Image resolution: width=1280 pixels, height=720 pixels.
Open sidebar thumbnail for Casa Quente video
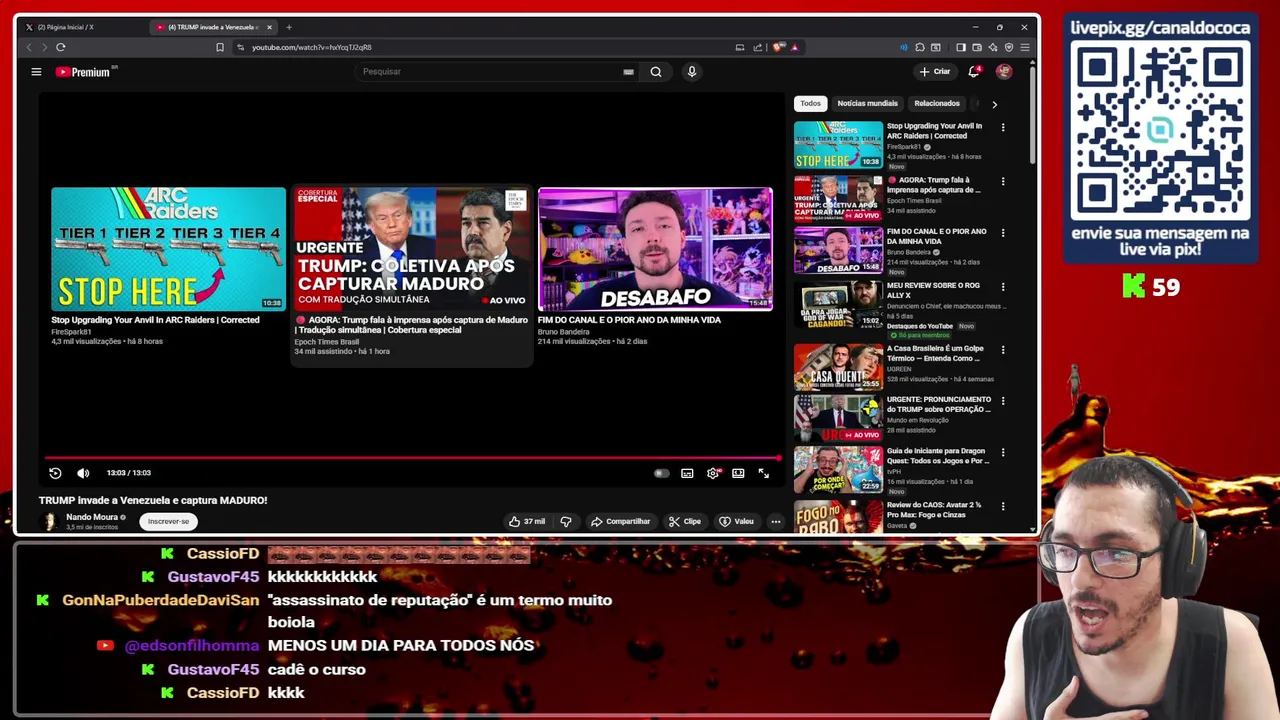click(838, 367)
